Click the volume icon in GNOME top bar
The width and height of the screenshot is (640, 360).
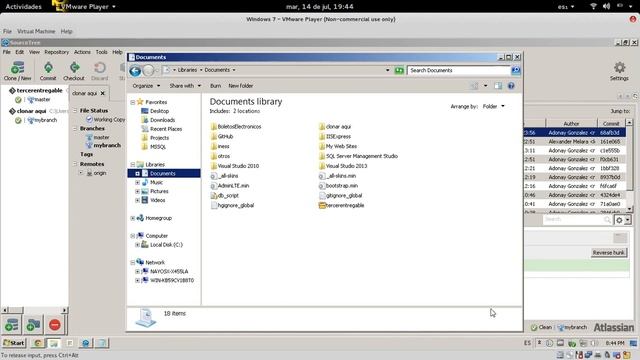coord(607,6)
